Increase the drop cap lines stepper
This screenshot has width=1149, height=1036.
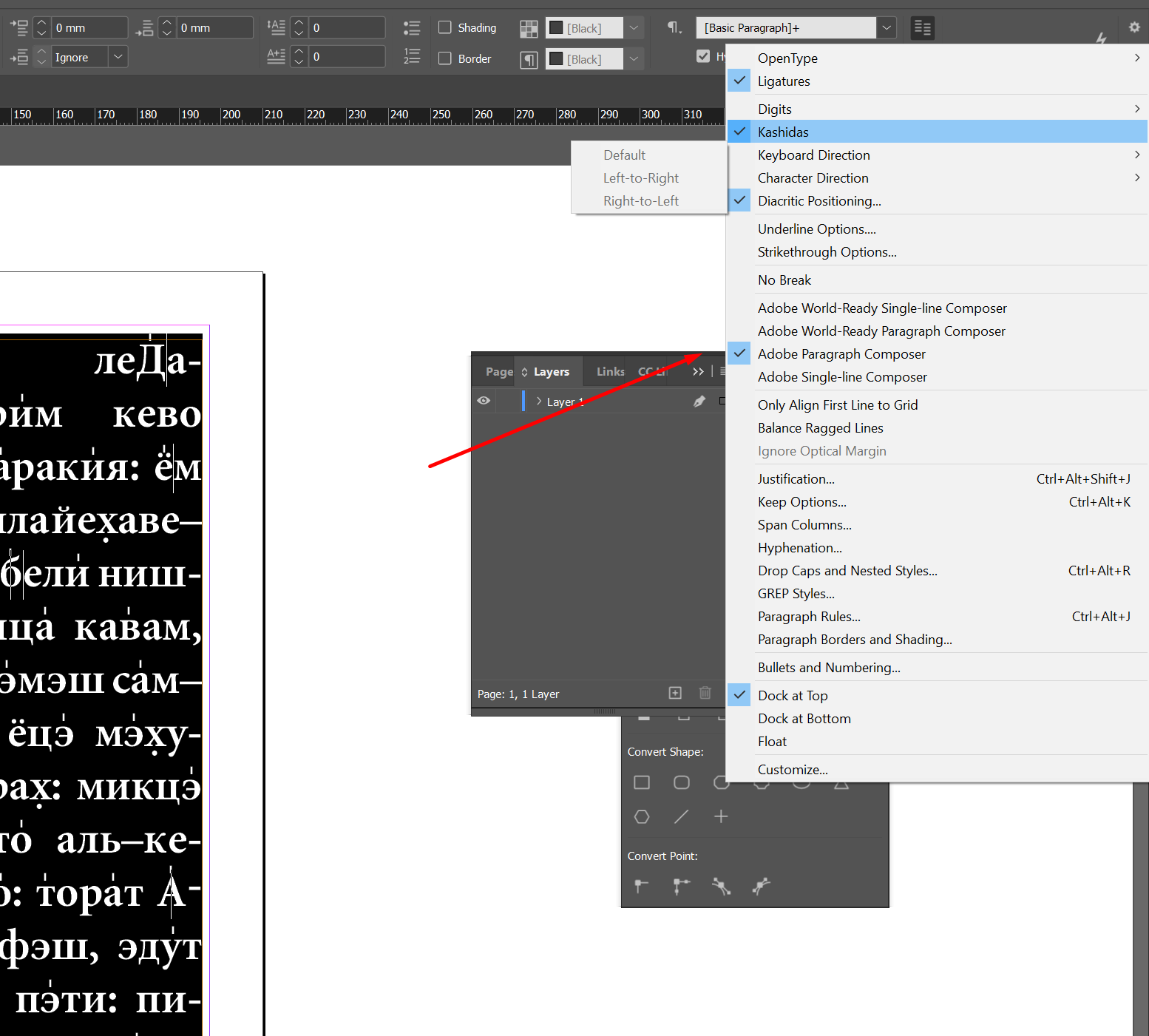point(299,23)
